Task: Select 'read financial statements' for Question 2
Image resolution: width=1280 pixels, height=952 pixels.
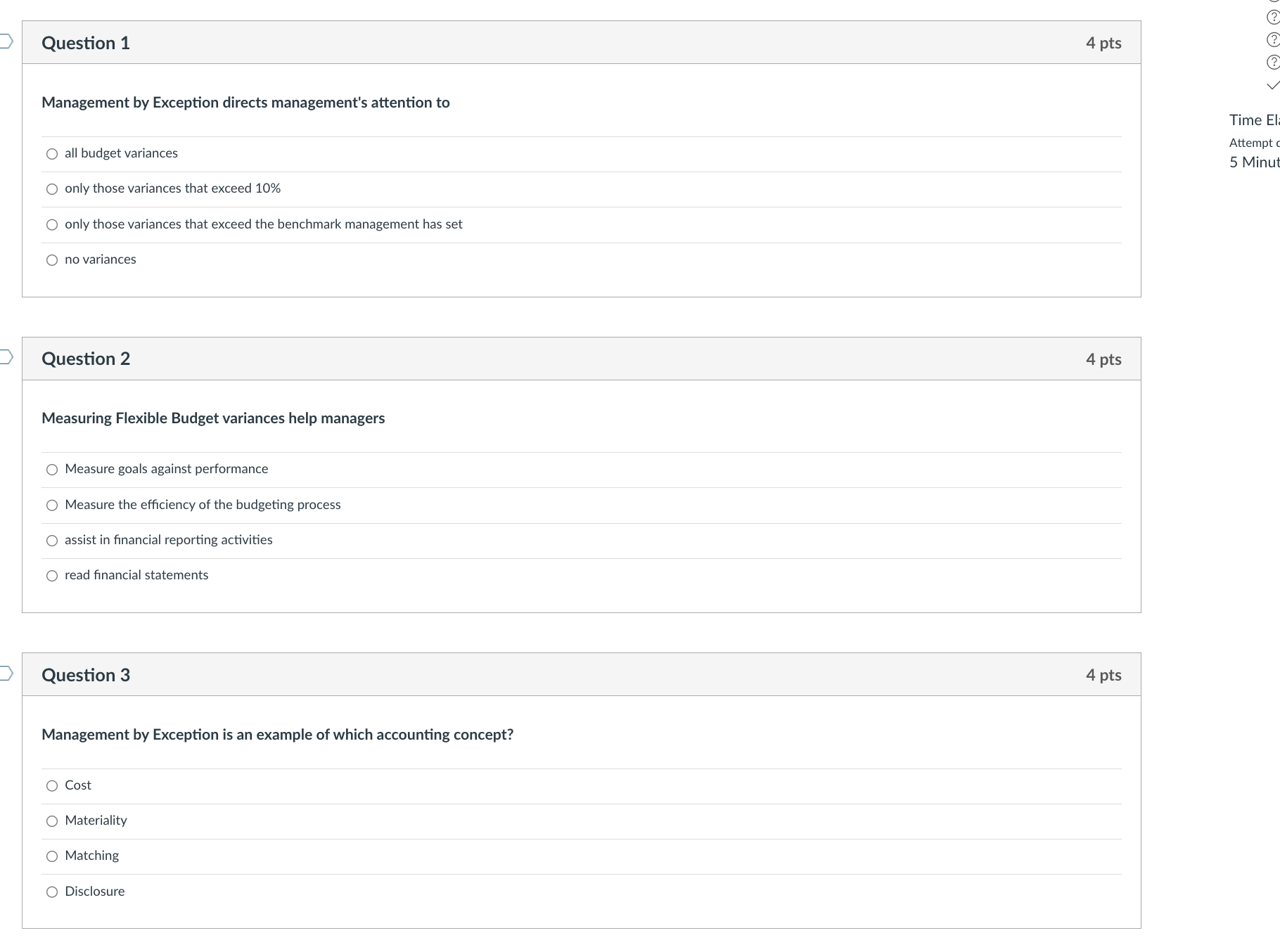Action: coord(52,575)
